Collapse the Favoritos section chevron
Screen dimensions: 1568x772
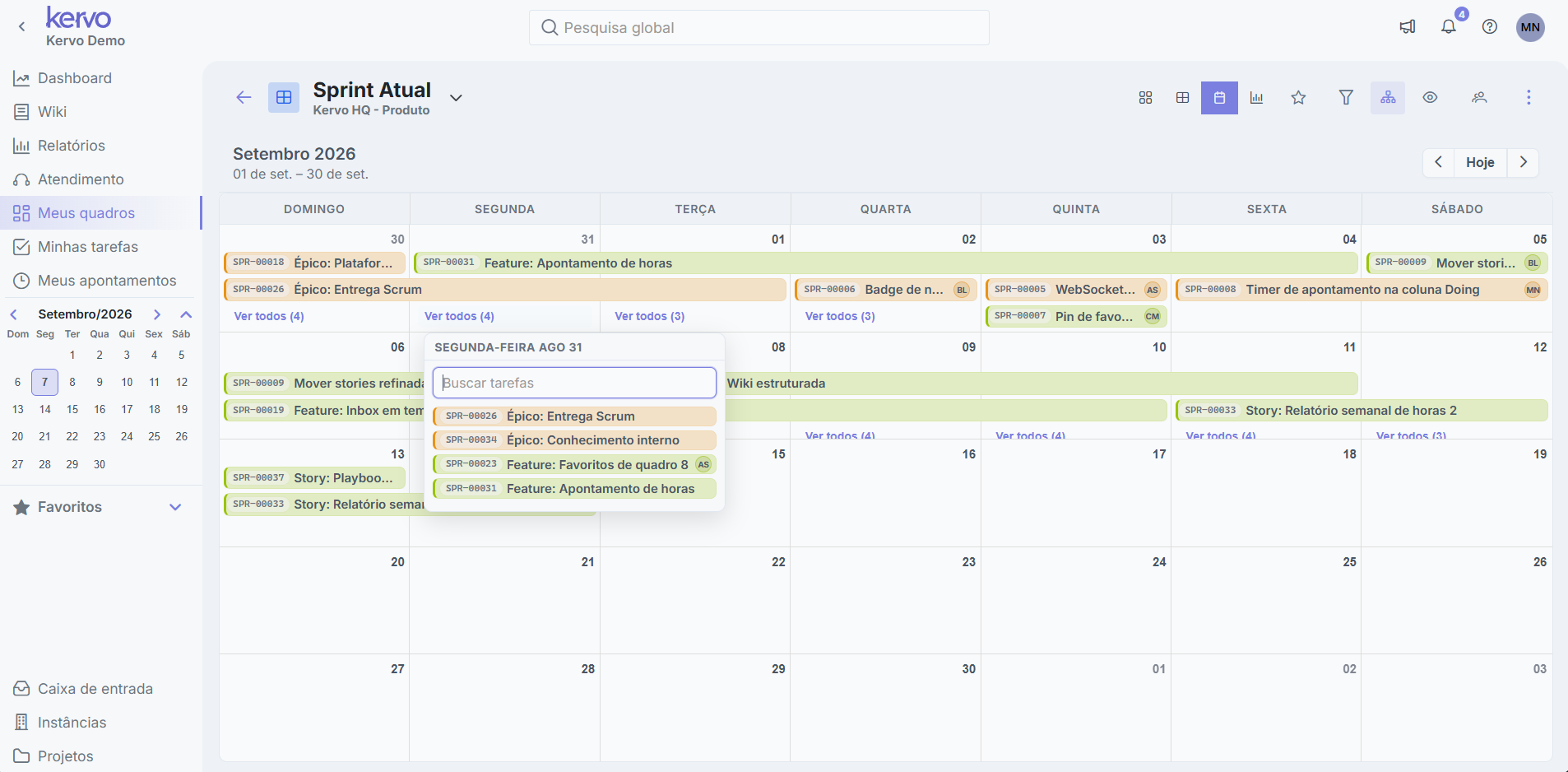tap(175, 507)
